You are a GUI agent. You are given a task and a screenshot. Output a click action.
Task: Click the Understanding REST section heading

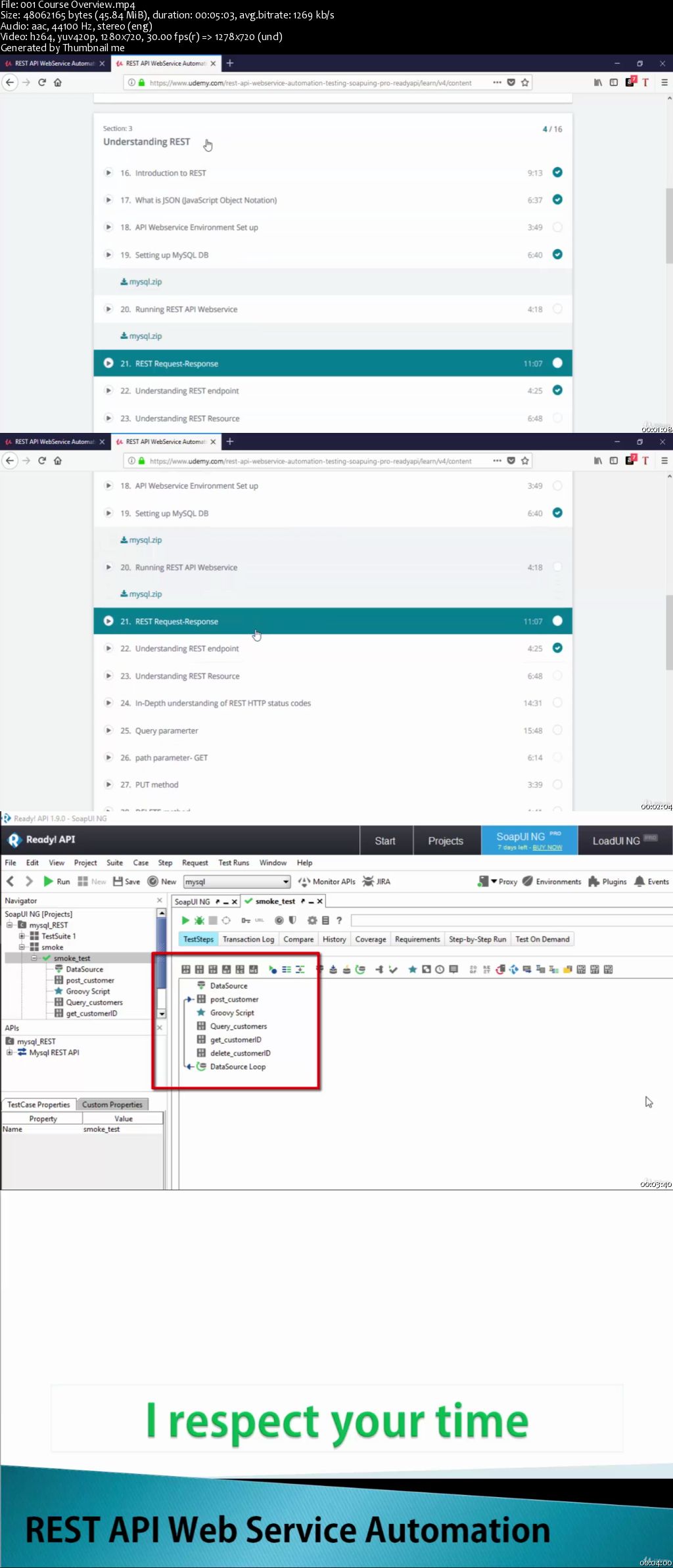tap(147, 142)
